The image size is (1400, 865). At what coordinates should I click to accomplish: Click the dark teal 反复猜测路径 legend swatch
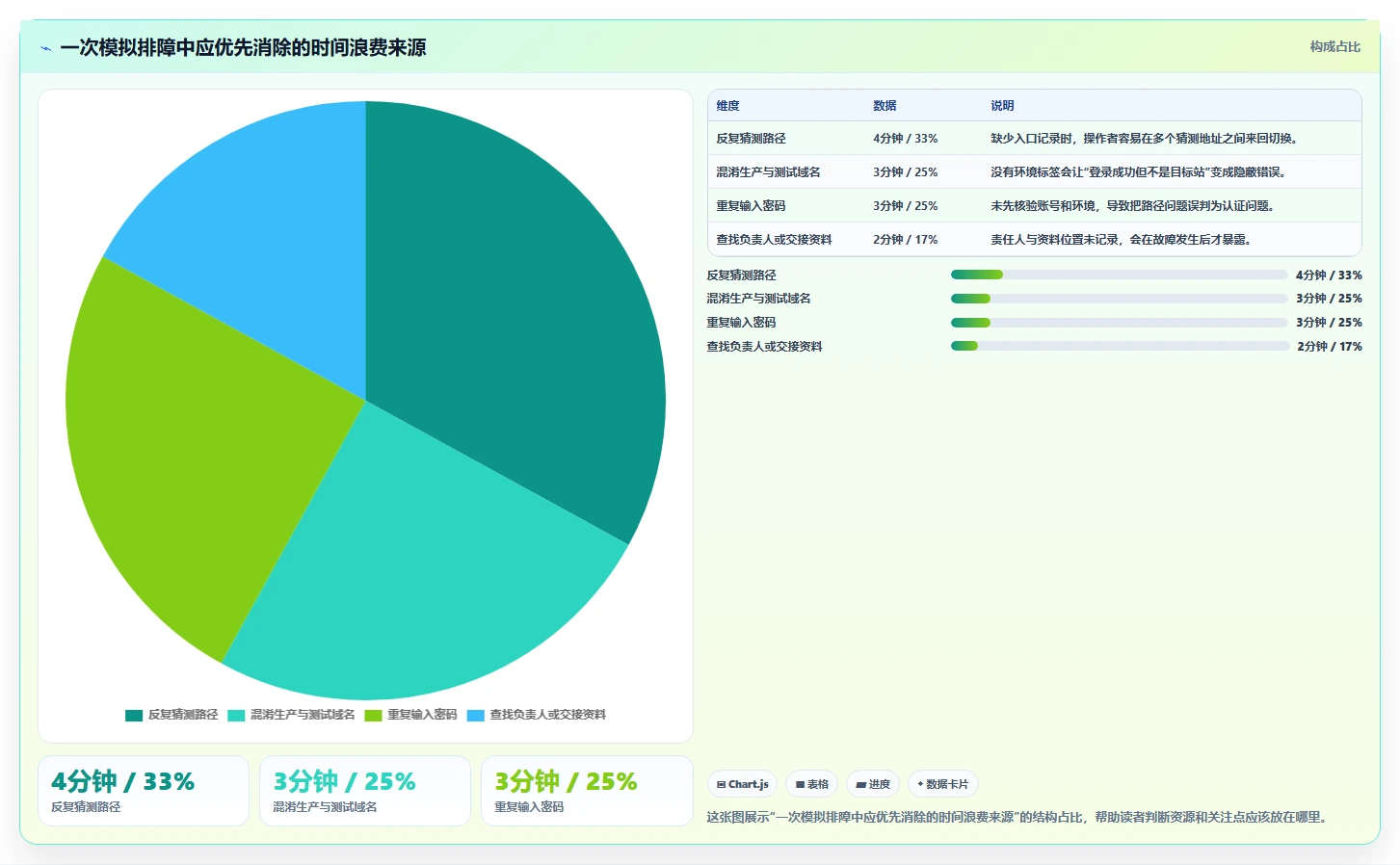134,715
